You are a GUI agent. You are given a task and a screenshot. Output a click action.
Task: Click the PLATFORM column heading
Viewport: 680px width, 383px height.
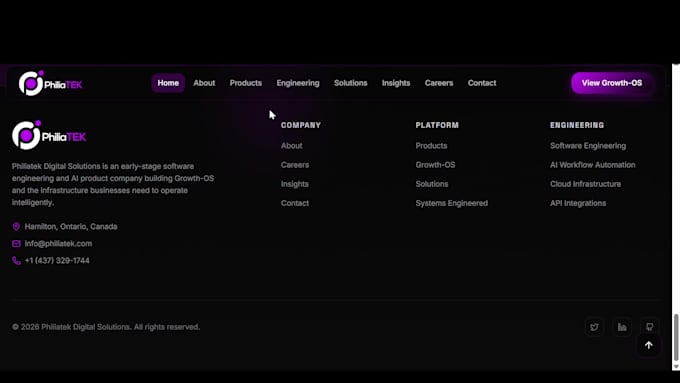[437, 125]
